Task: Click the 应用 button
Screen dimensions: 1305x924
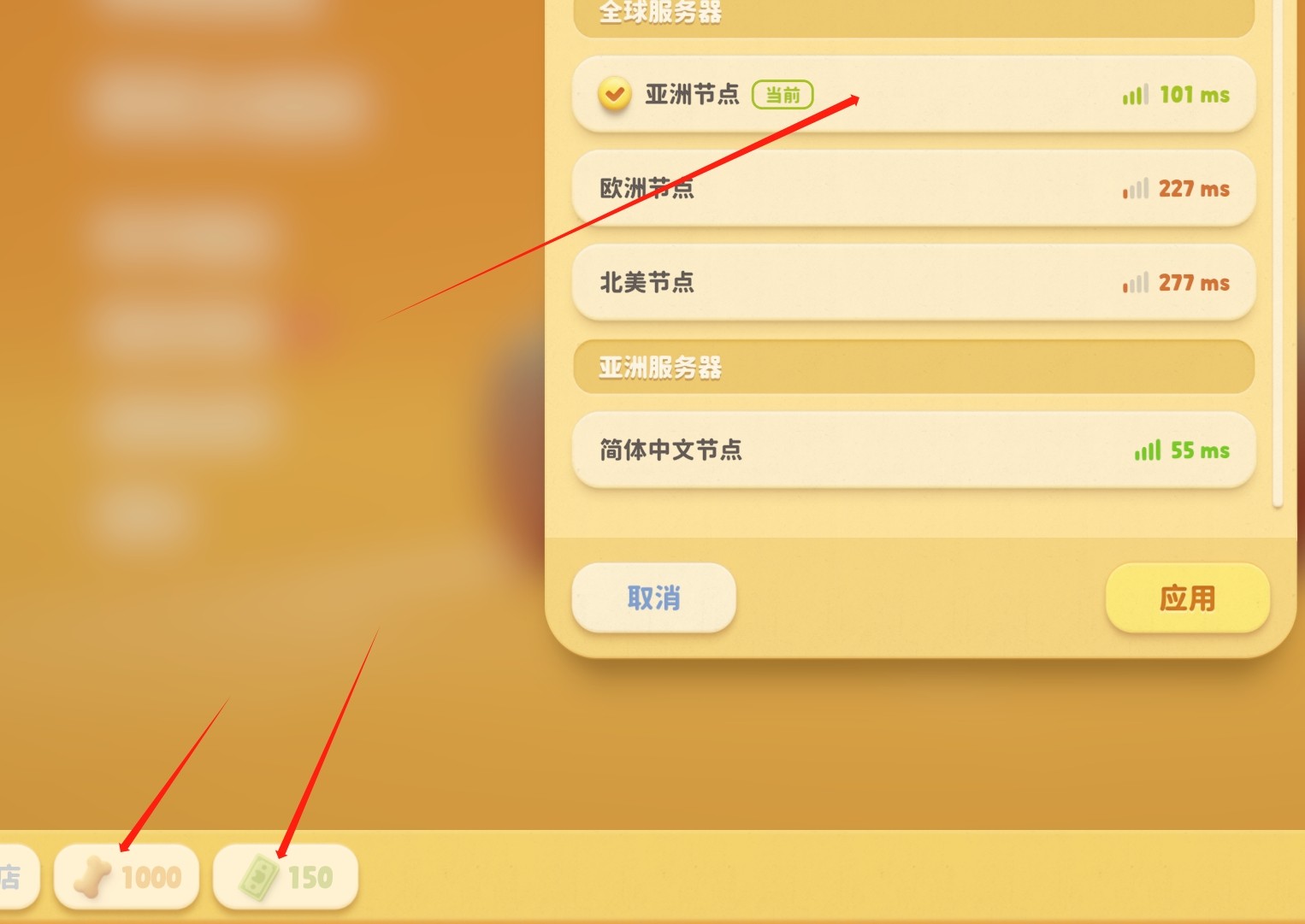Action: tap(1187, 597)
